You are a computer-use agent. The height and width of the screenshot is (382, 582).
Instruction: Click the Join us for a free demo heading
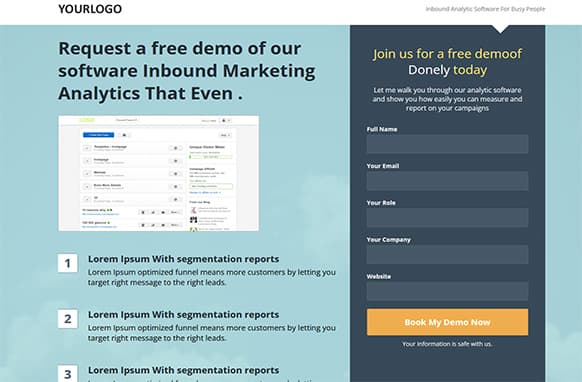(447, 62)
